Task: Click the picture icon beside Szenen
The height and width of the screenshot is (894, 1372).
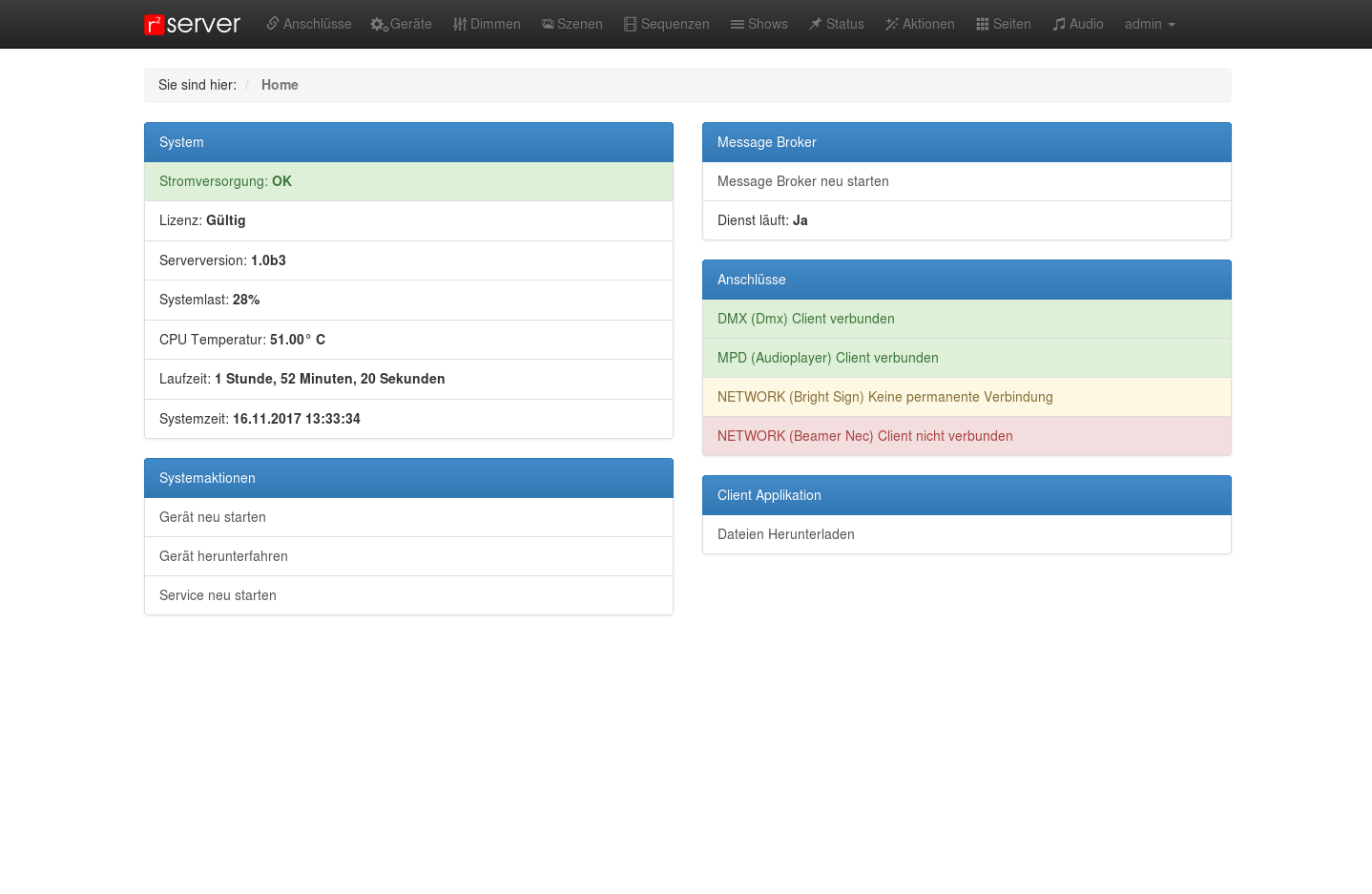Action: [x=548, y=24]
